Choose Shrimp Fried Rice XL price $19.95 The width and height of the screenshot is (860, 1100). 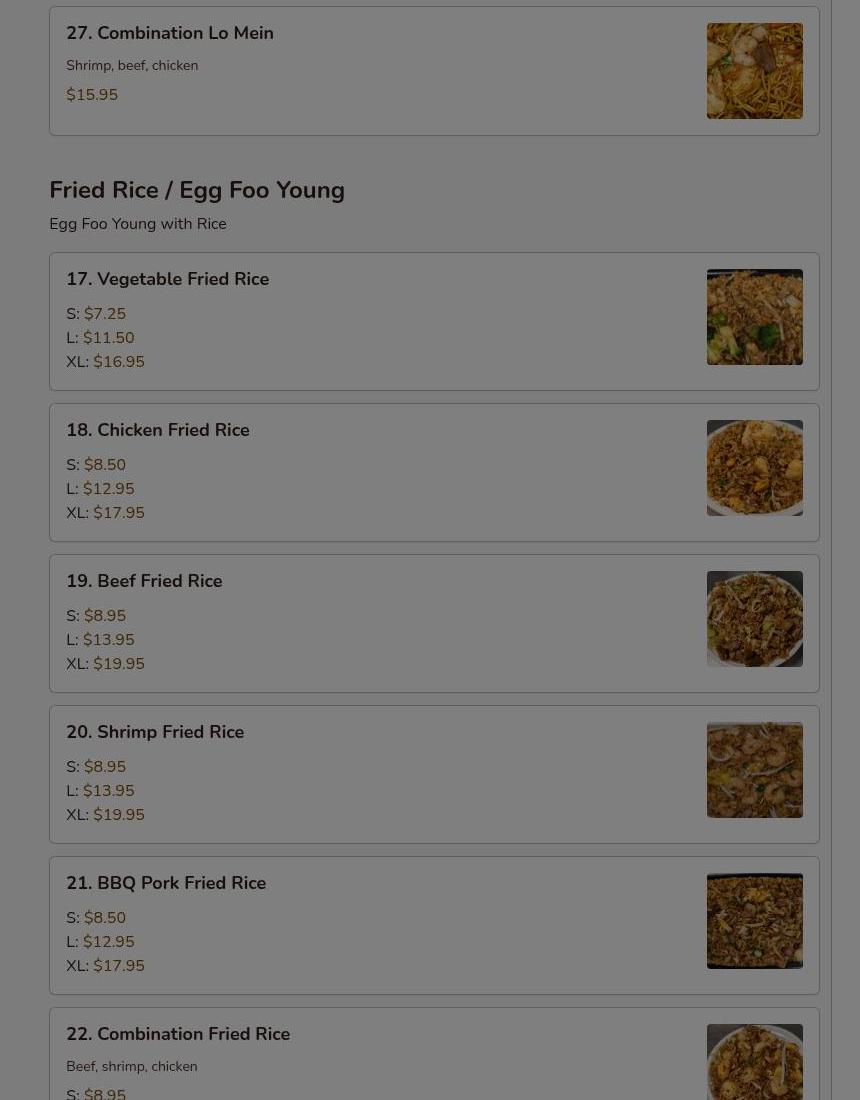(119, 815)
